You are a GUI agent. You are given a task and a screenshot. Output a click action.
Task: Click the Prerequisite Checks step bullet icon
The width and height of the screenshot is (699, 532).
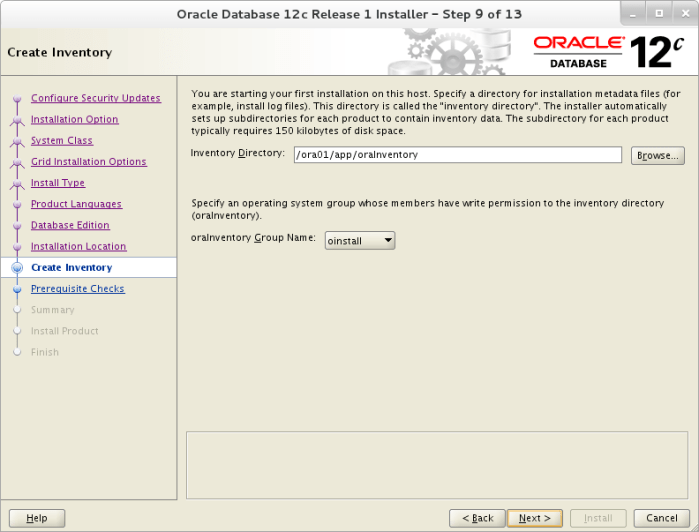tap(17, 289)
